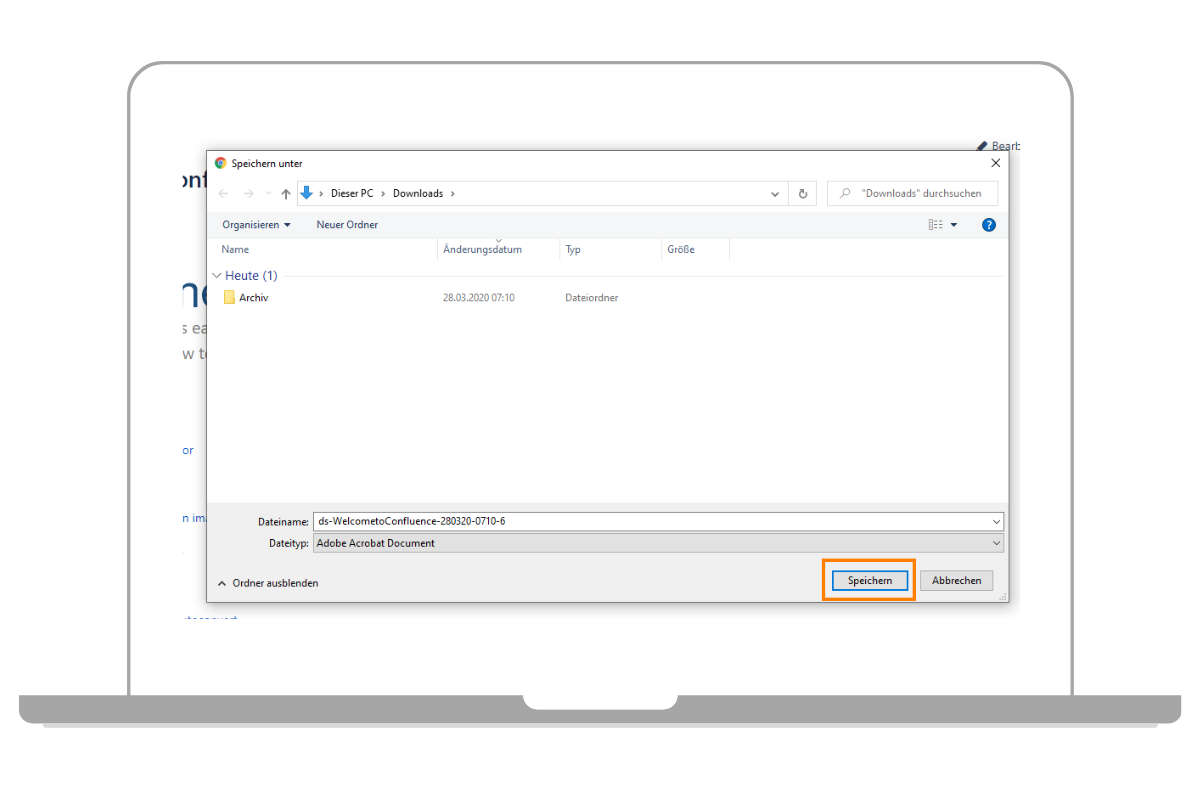Click the change view layout icon
Screen dimensions: 1200x790
coord(935,225)
